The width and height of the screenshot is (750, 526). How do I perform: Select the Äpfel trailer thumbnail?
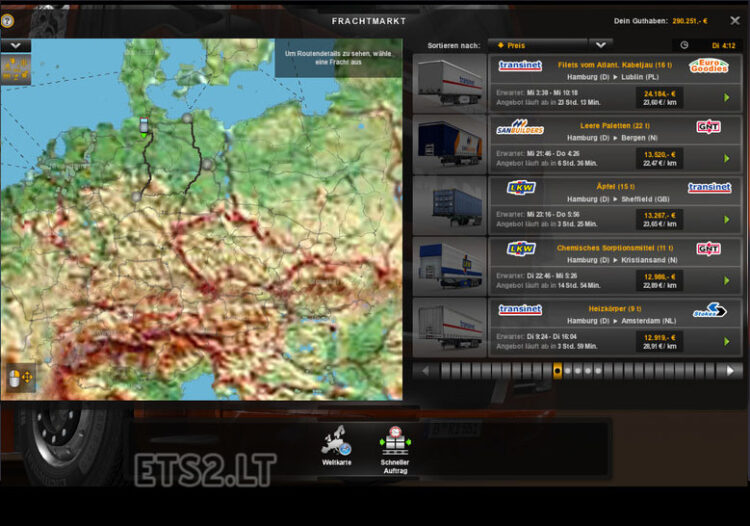[450, 205]
